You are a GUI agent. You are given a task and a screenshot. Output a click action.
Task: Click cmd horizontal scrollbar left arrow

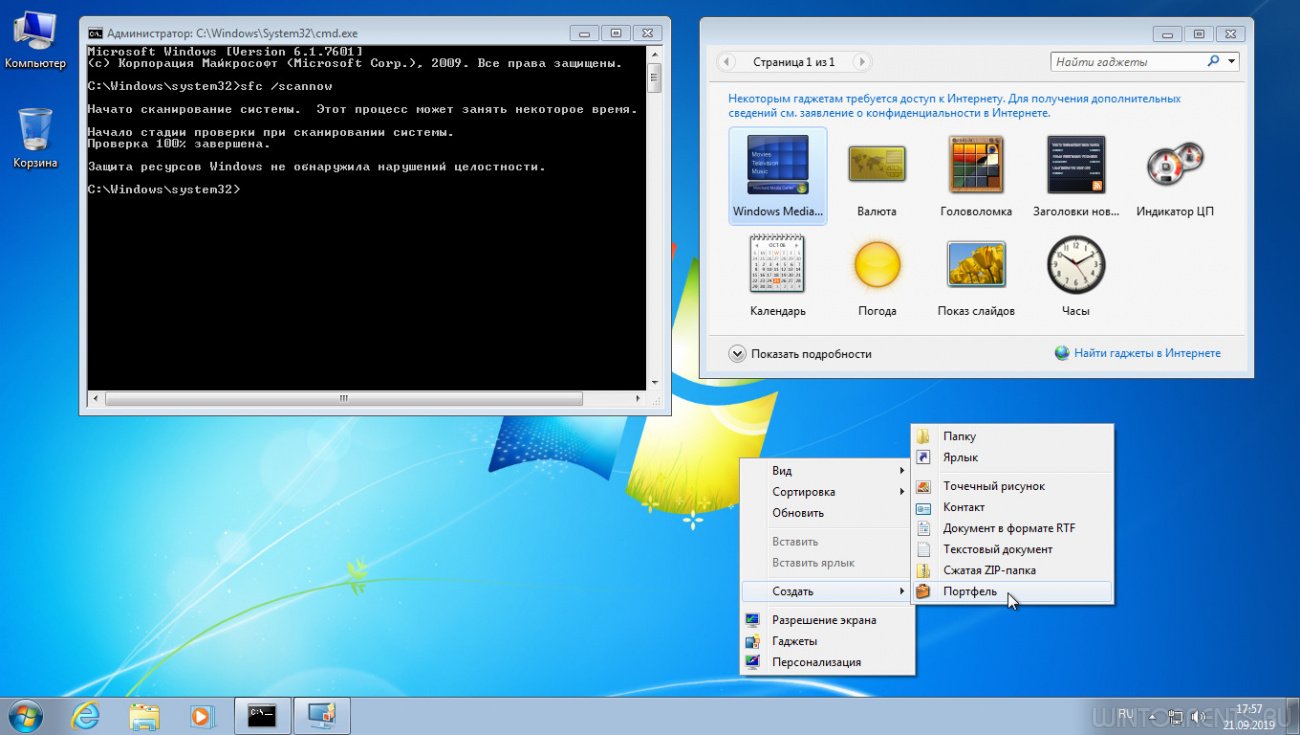pyautogui.click(x=96, y=398)
